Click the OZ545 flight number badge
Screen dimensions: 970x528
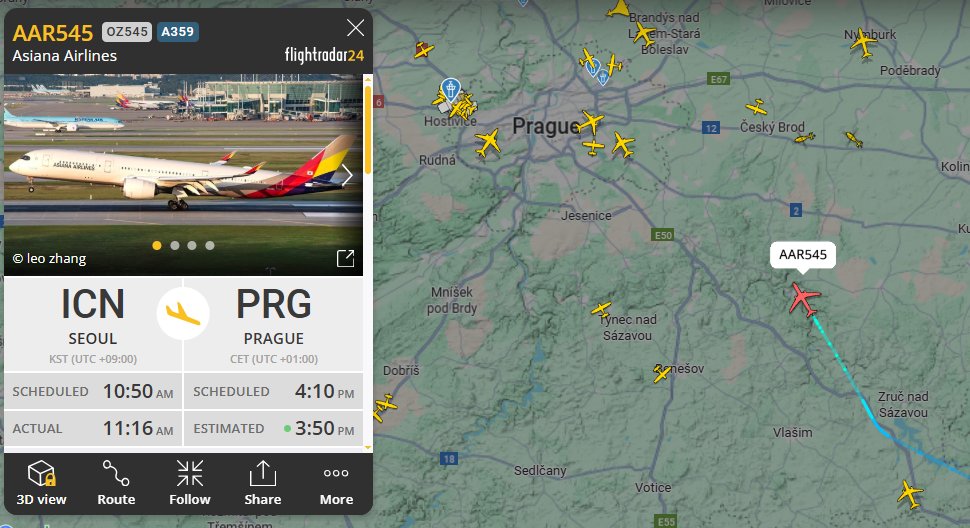tap(127, 32)
